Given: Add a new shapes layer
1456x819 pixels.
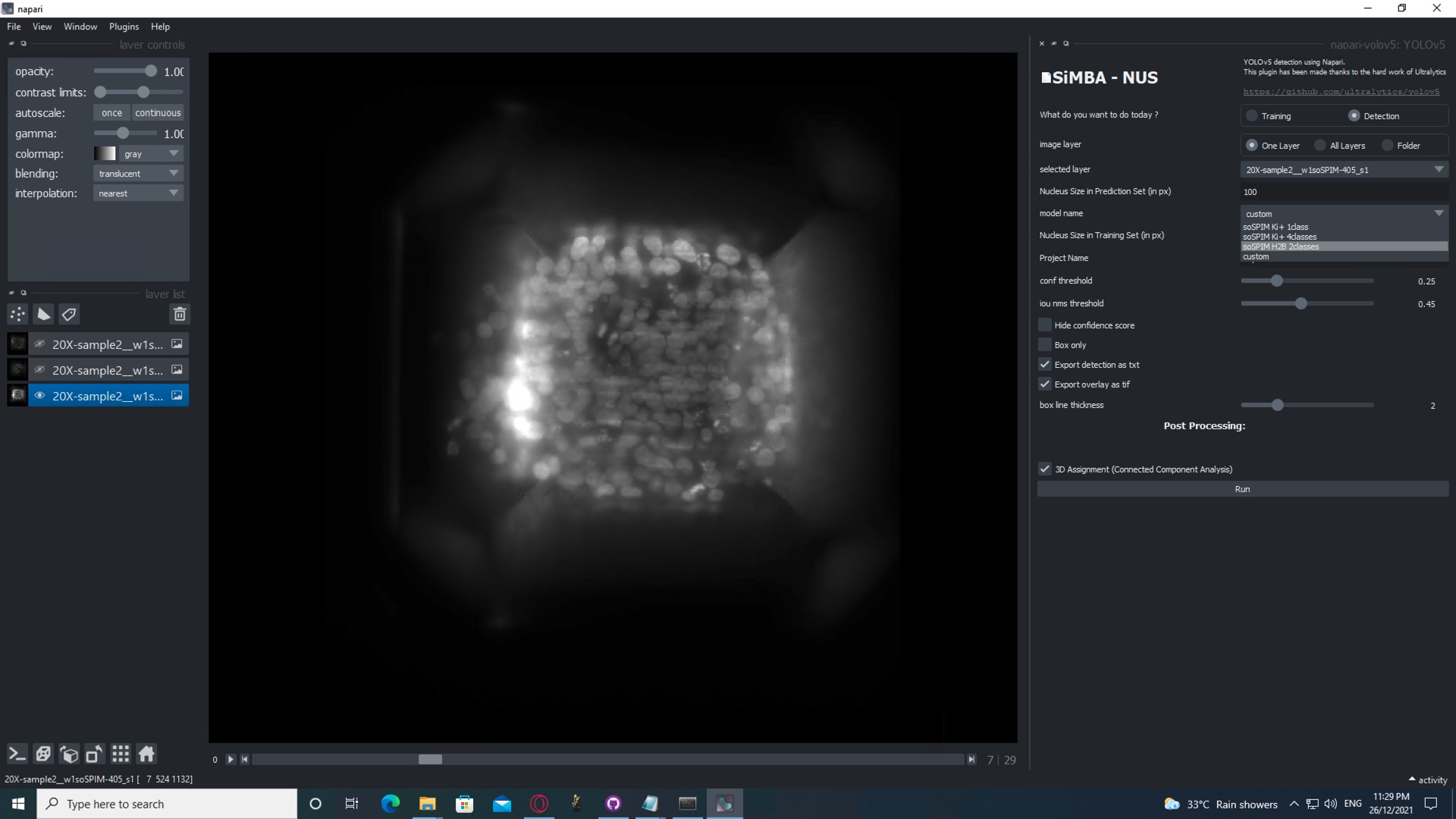Looking at the screenshot, I should [x=44, y=314].
